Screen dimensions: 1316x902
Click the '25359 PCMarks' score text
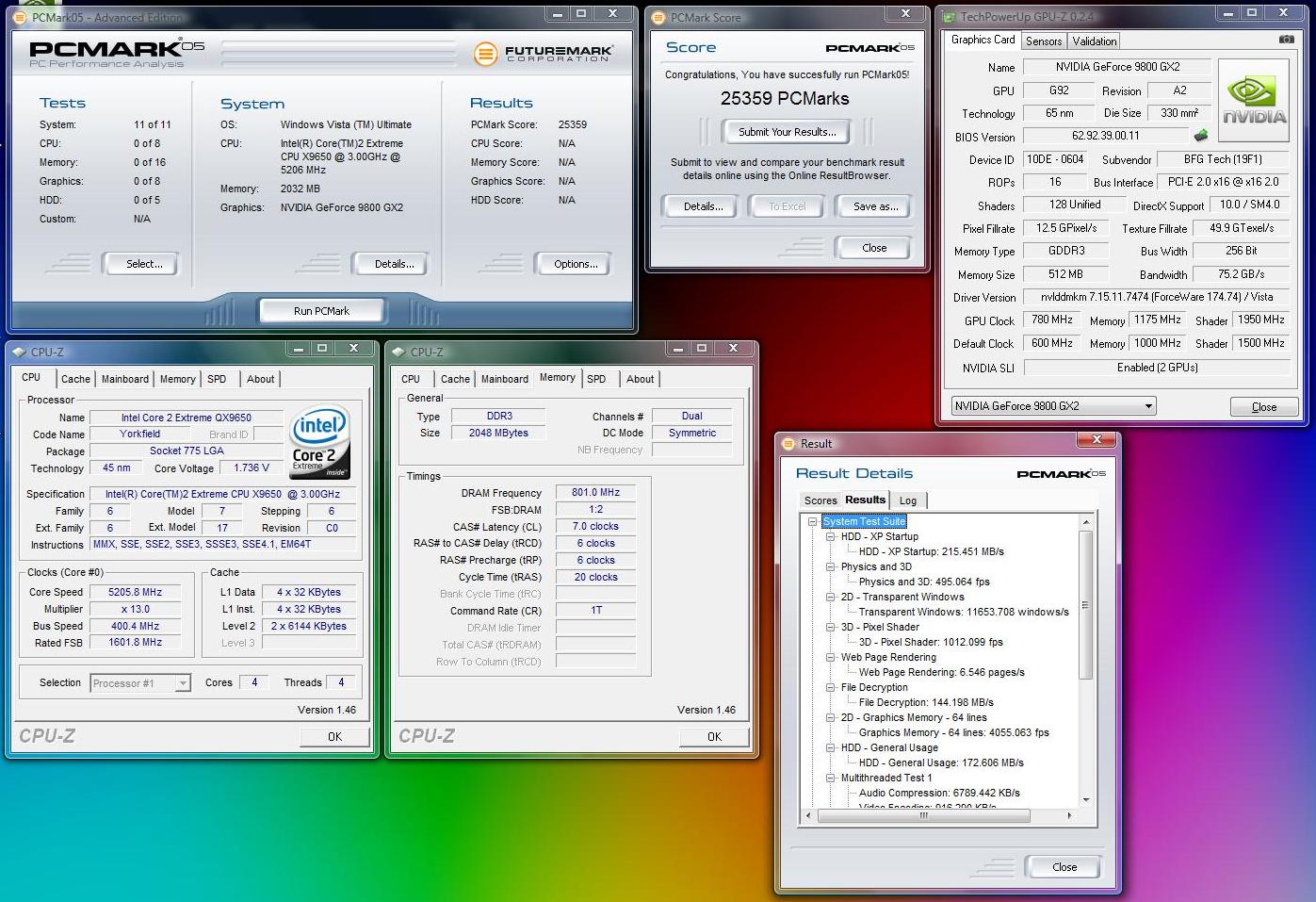point(785,99)
